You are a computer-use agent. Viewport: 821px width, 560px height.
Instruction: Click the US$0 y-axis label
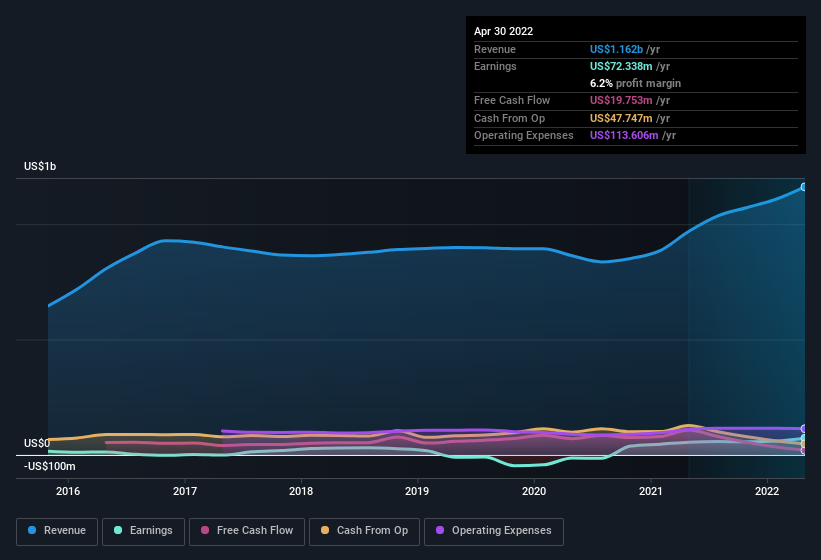click(x=37, y=443)
